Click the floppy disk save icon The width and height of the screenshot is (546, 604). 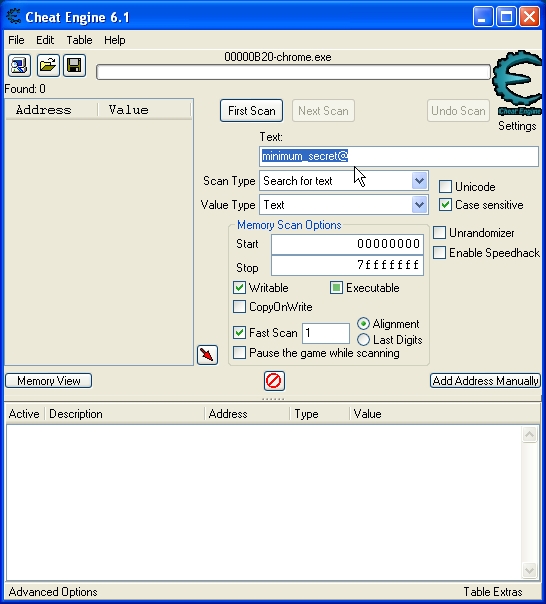74,65
